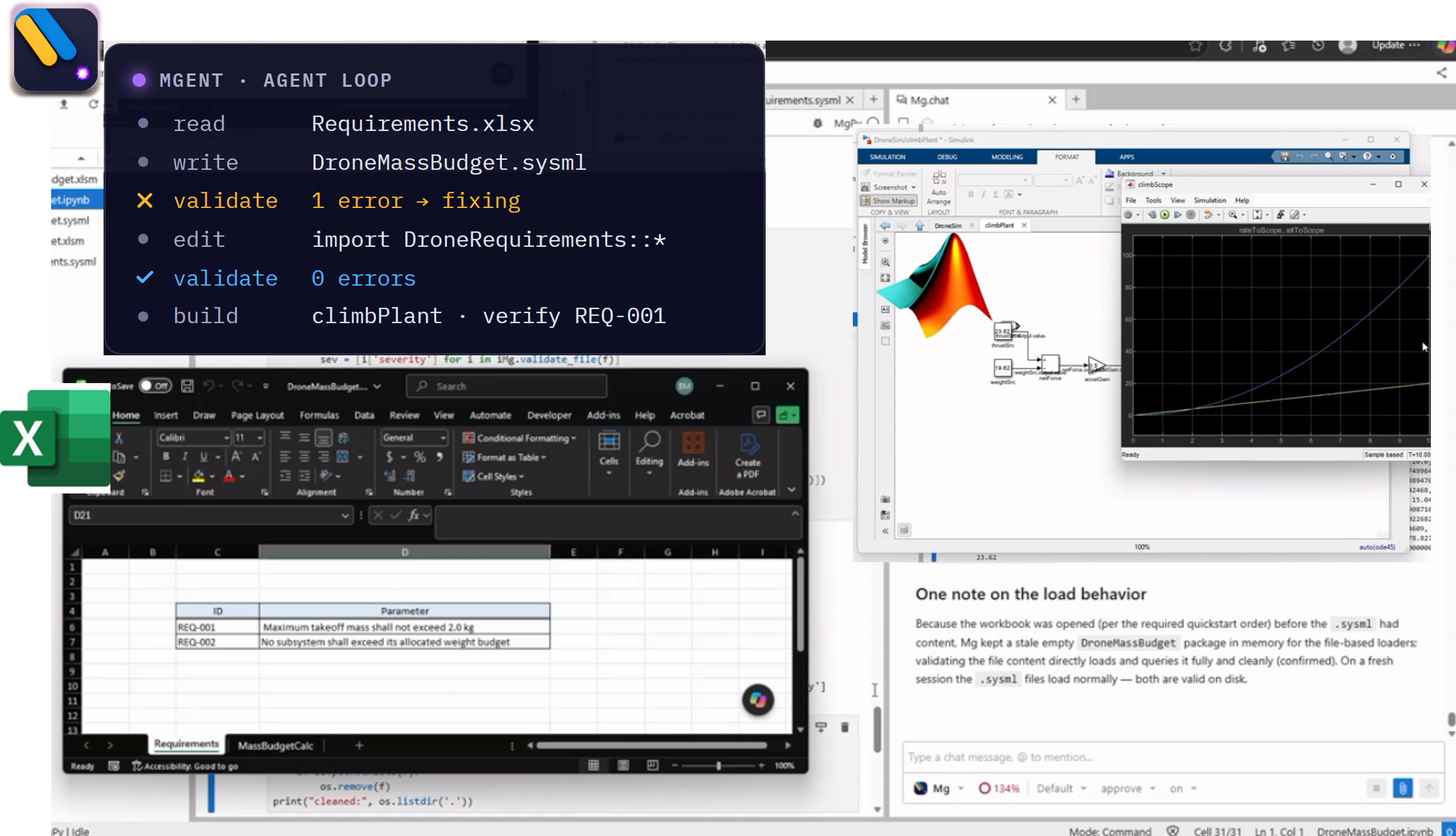1456x836 pixels.
Task: Click Page Break Preview icon in Excel status bar
Action: 652,765
